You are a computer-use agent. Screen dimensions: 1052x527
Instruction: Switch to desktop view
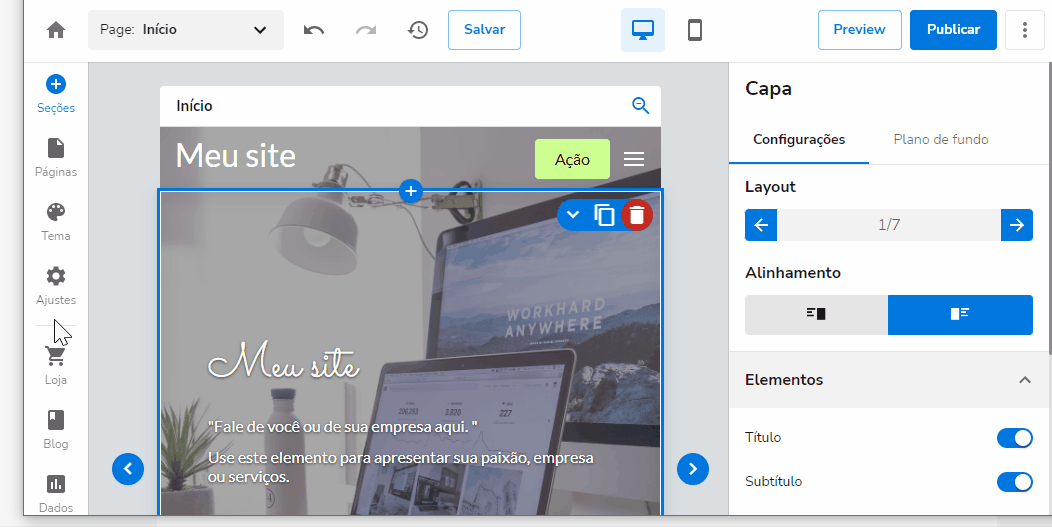point(643,30)
